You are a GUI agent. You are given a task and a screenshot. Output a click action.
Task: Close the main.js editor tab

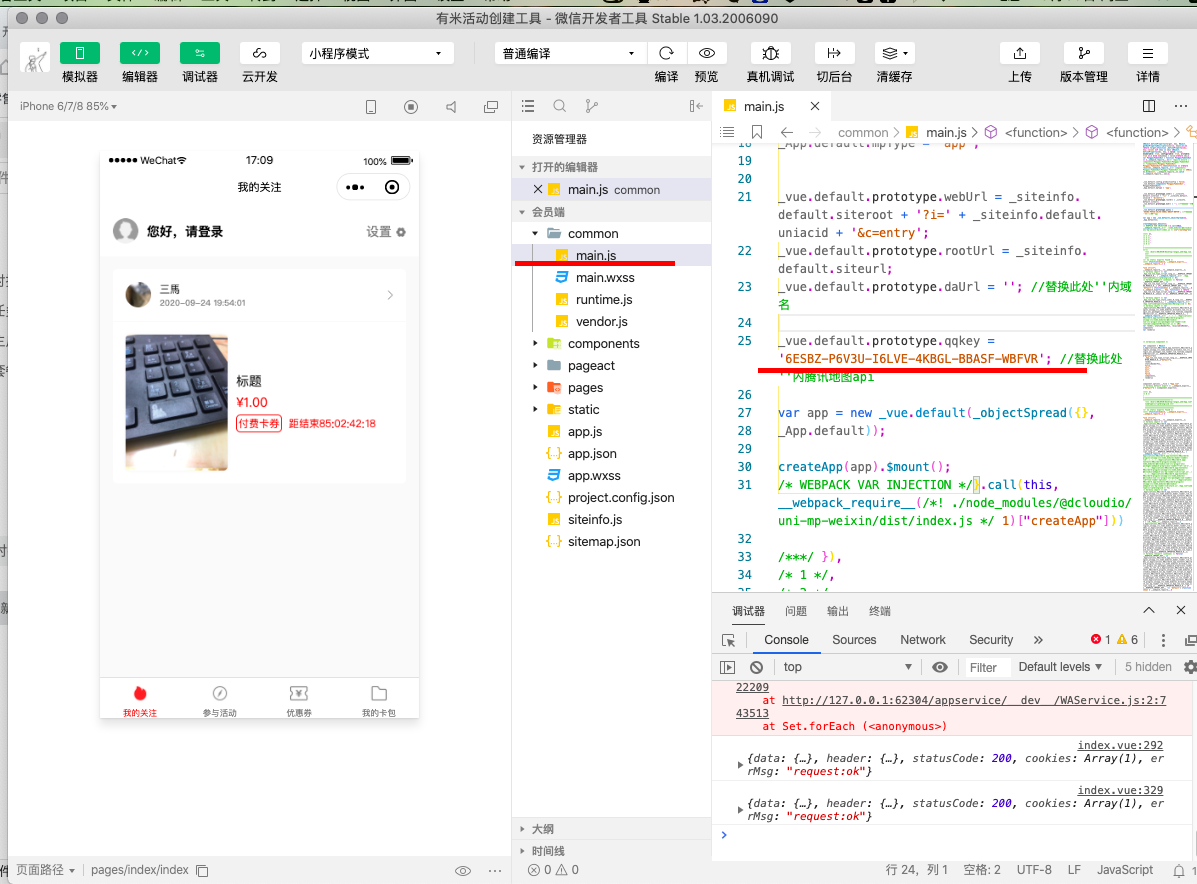(815, 106)
